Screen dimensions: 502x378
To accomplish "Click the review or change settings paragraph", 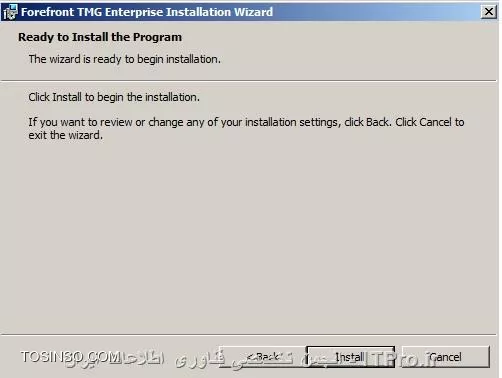I will click(246, 129).
